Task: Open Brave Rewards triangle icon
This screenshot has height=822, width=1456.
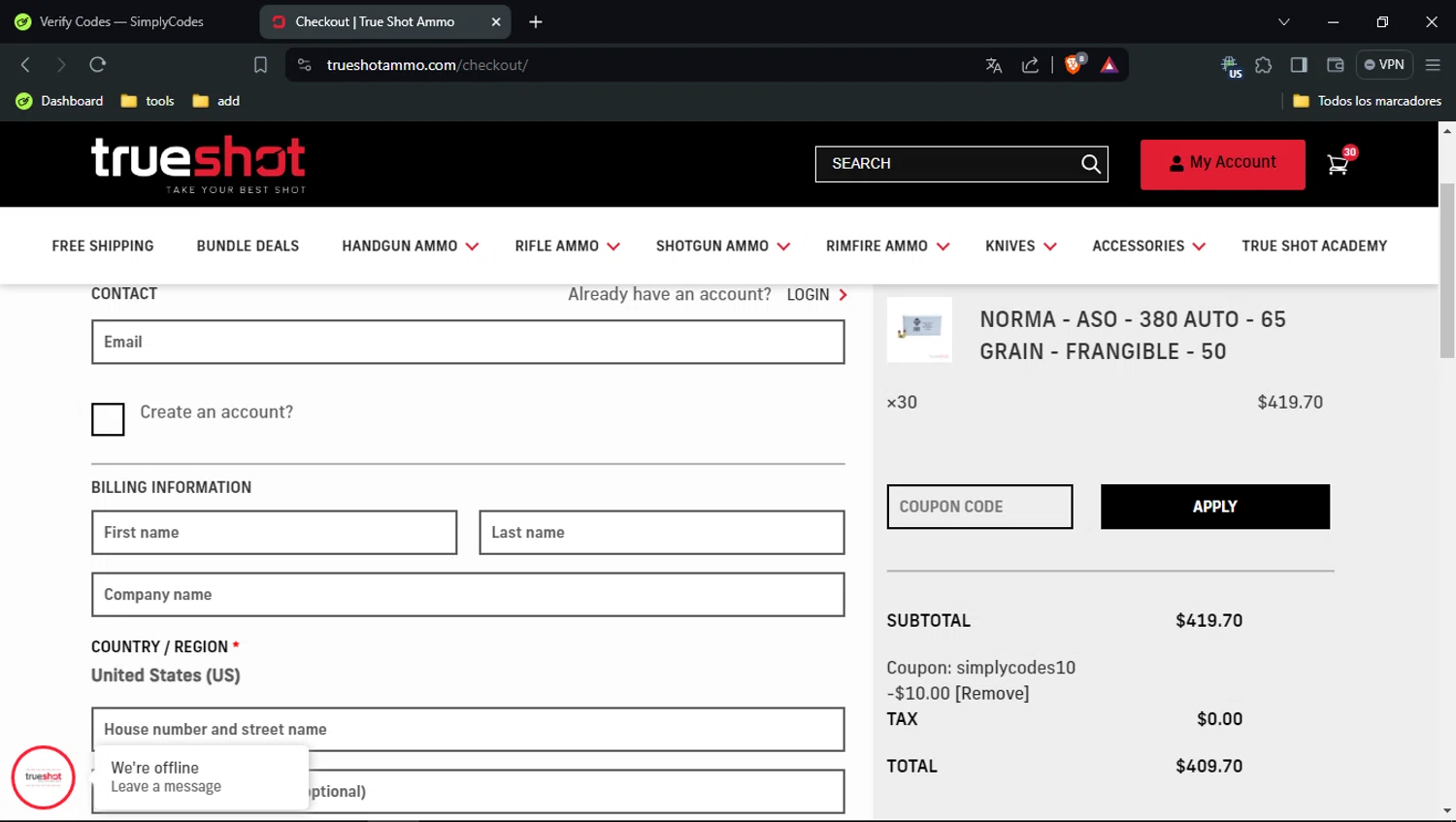Action: [1109, 65]
